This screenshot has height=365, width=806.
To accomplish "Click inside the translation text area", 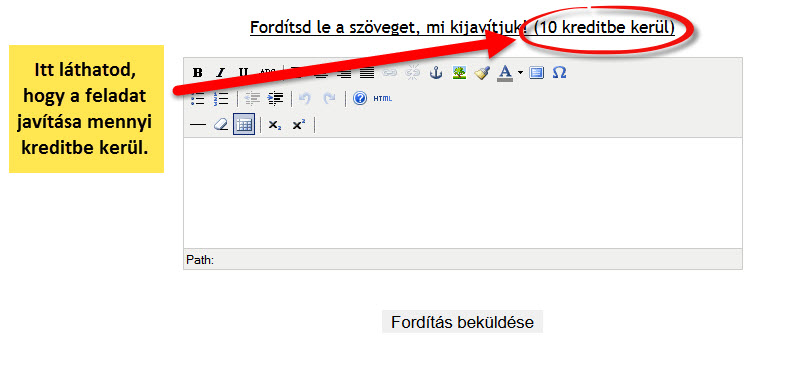I will tap(463, 193).
